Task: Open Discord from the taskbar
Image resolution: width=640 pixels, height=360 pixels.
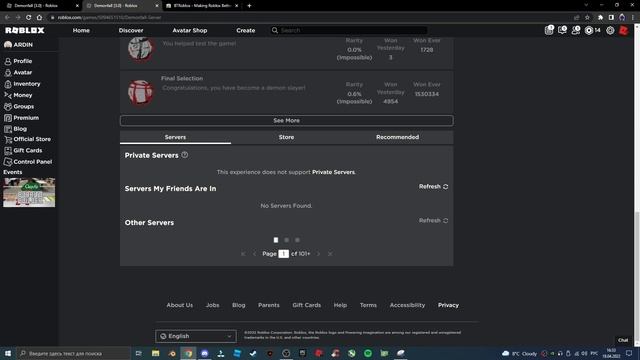Action: point(204,353)
